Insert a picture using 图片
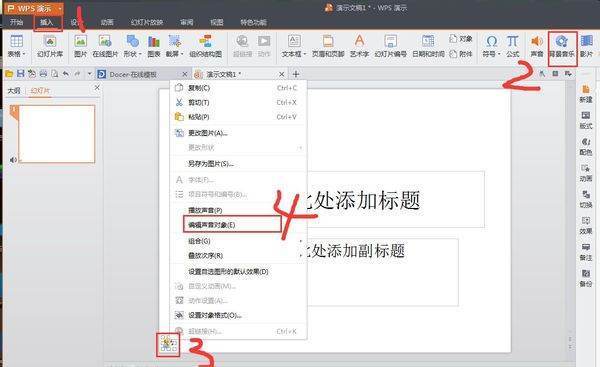The height and width of the screenshot is (367, 600). (80, 46)
